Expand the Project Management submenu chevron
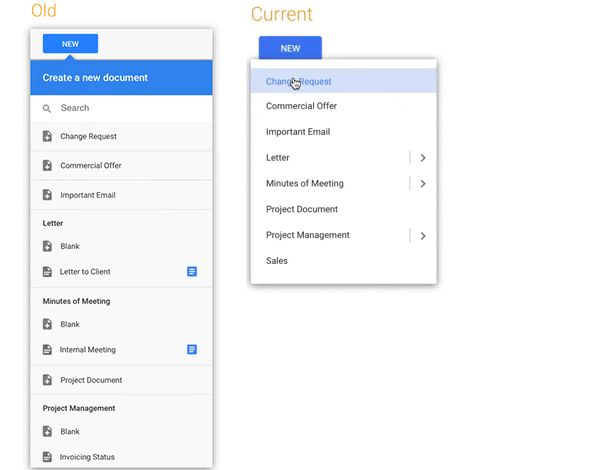Screen dimensions: 600x470 pos(423,236)
